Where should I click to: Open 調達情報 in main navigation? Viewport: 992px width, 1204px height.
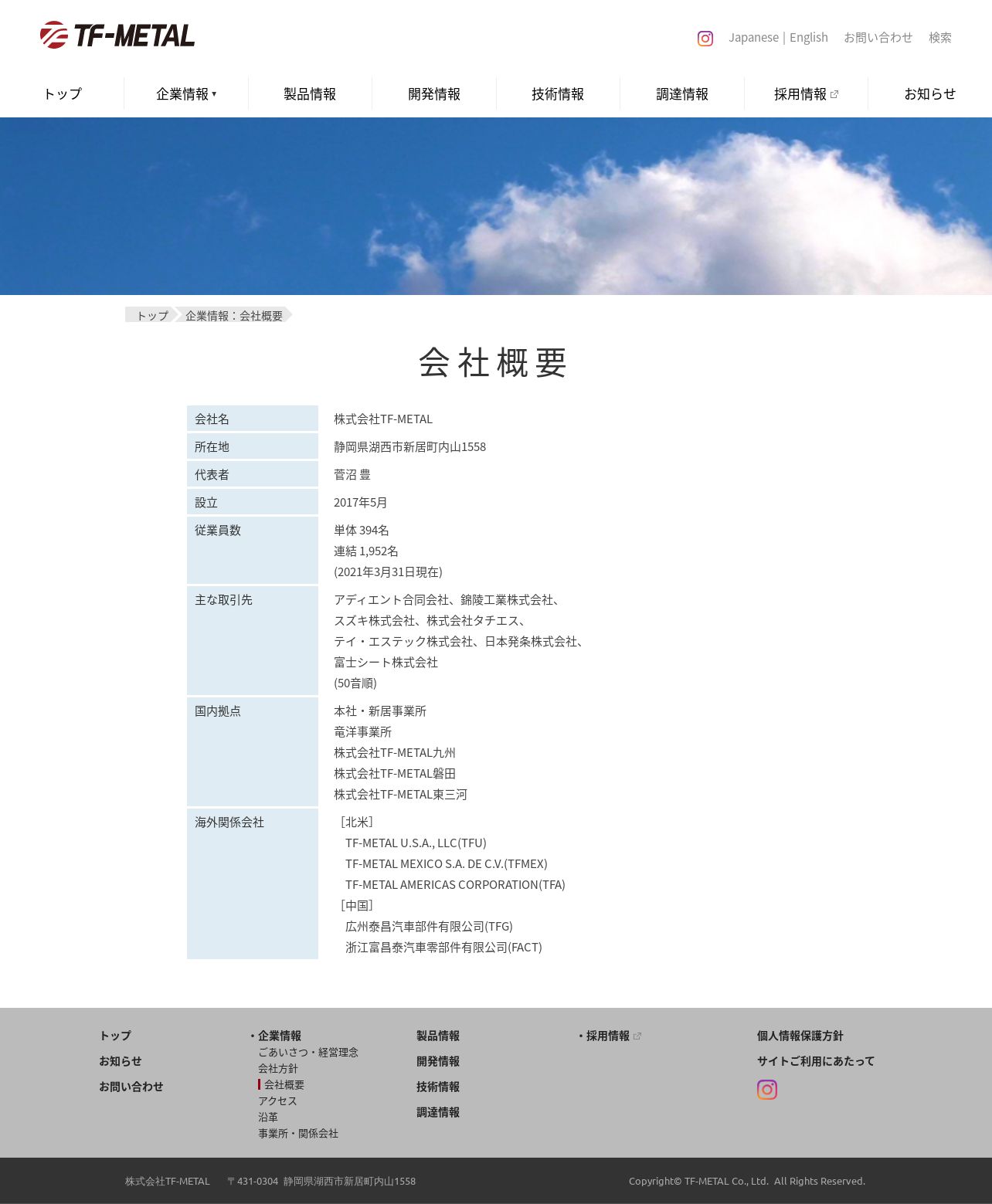[x=682, y=93]
